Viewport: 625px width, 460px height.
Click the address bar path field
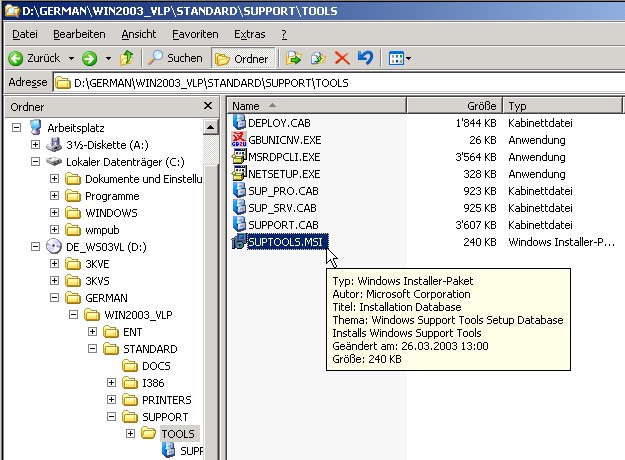(339, 83)
